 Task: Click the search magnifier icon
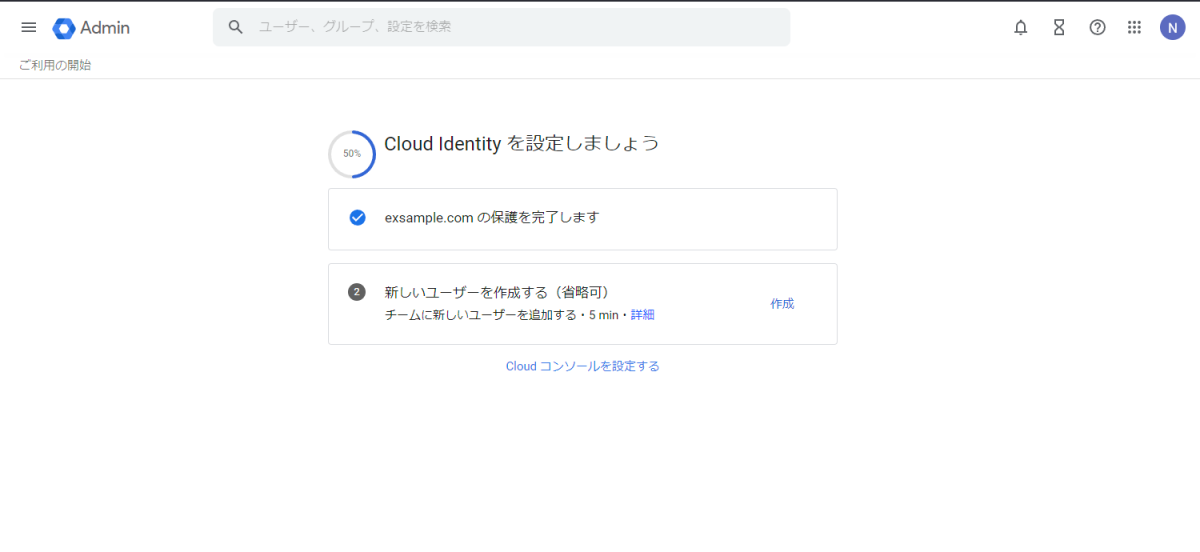tap(236, 27)
